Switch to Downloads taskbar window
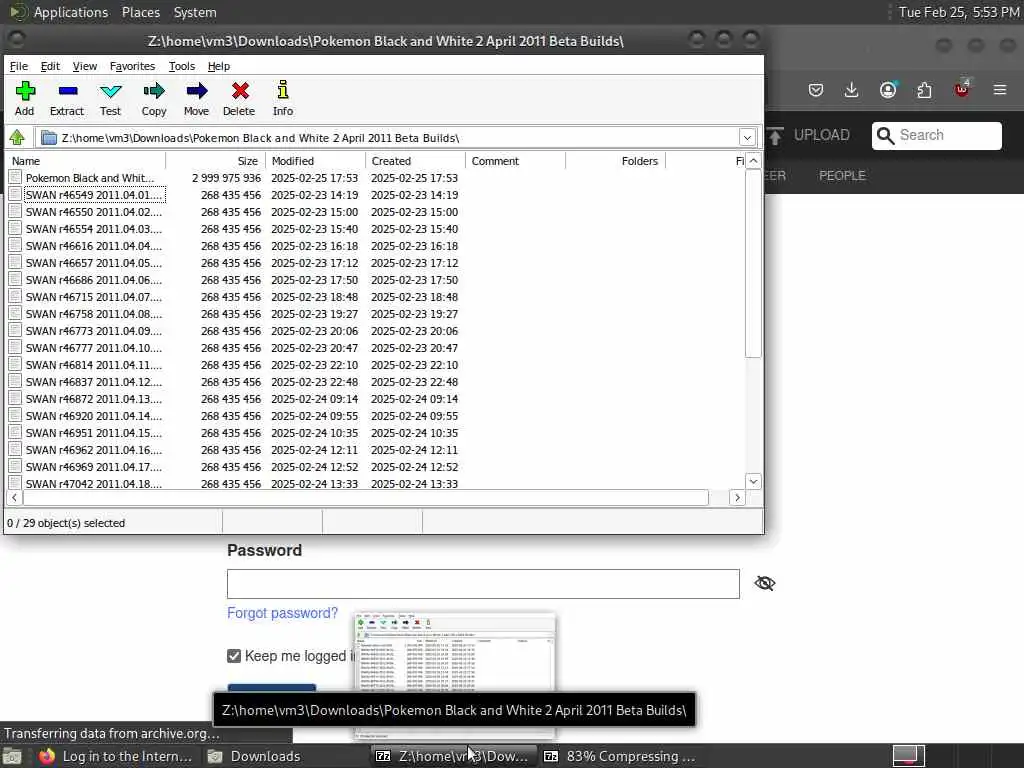 click(x=255, y=756)
